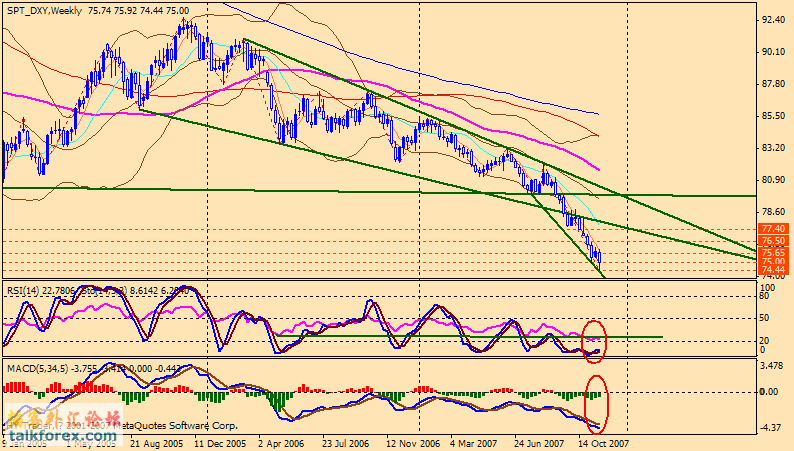Viewport: 794px width, 451px height.
Task: Select the red 77.40 price level tag
Action: click(x=773, y=229)
